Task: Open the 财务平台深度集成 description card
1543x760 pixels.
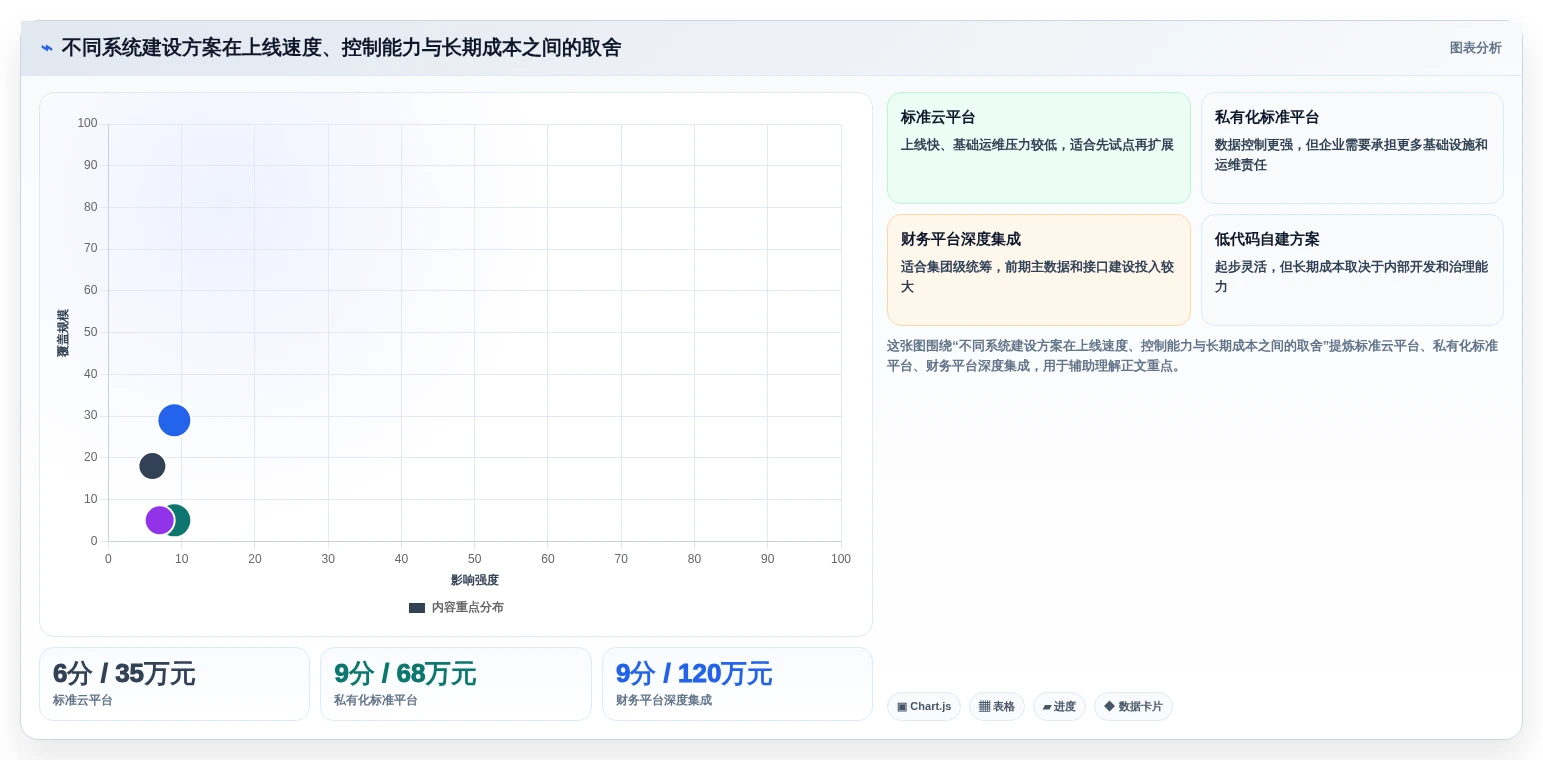Action: click(x=1038, y=270)
